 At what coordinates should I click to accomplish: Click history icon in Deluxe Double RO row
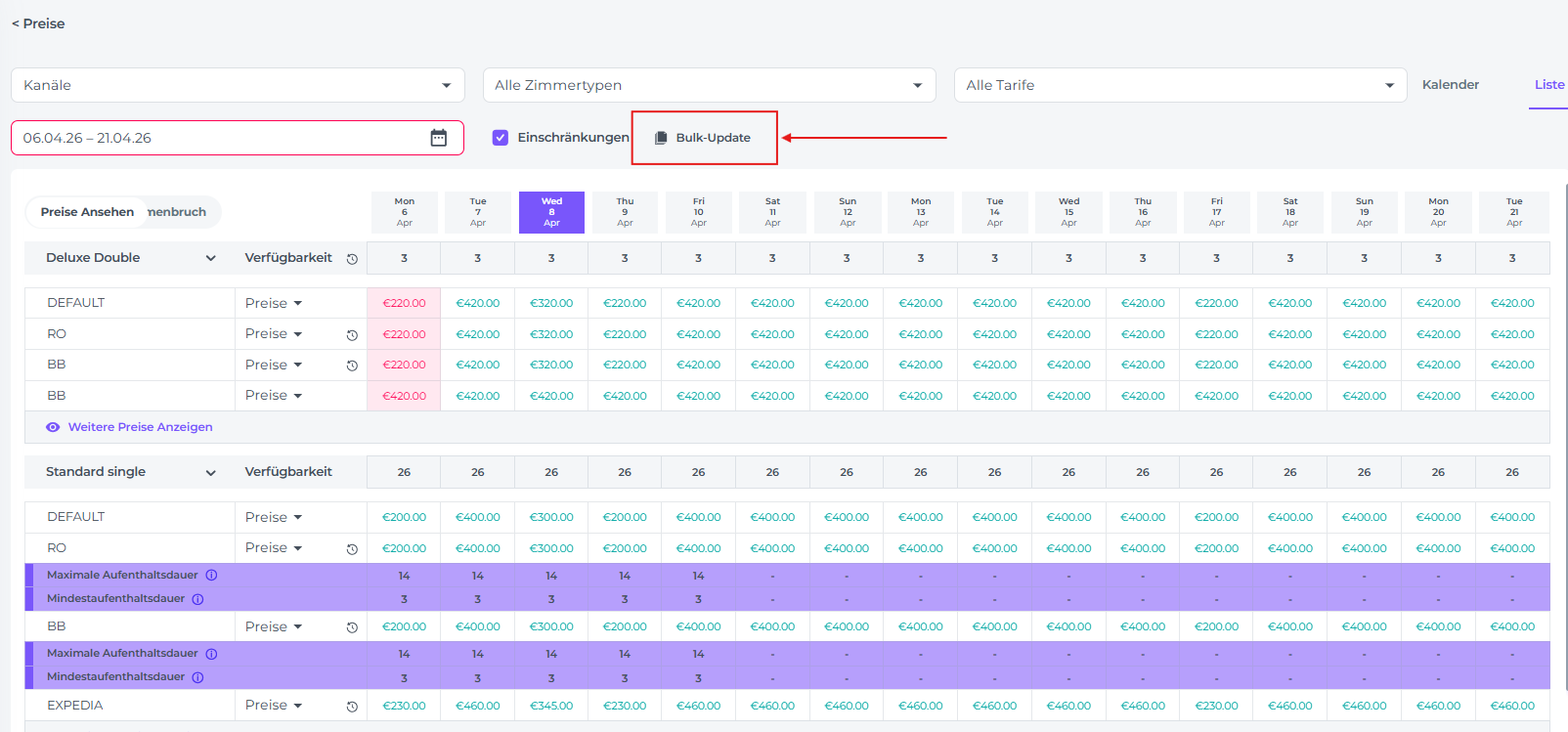(x=352, y=335)
